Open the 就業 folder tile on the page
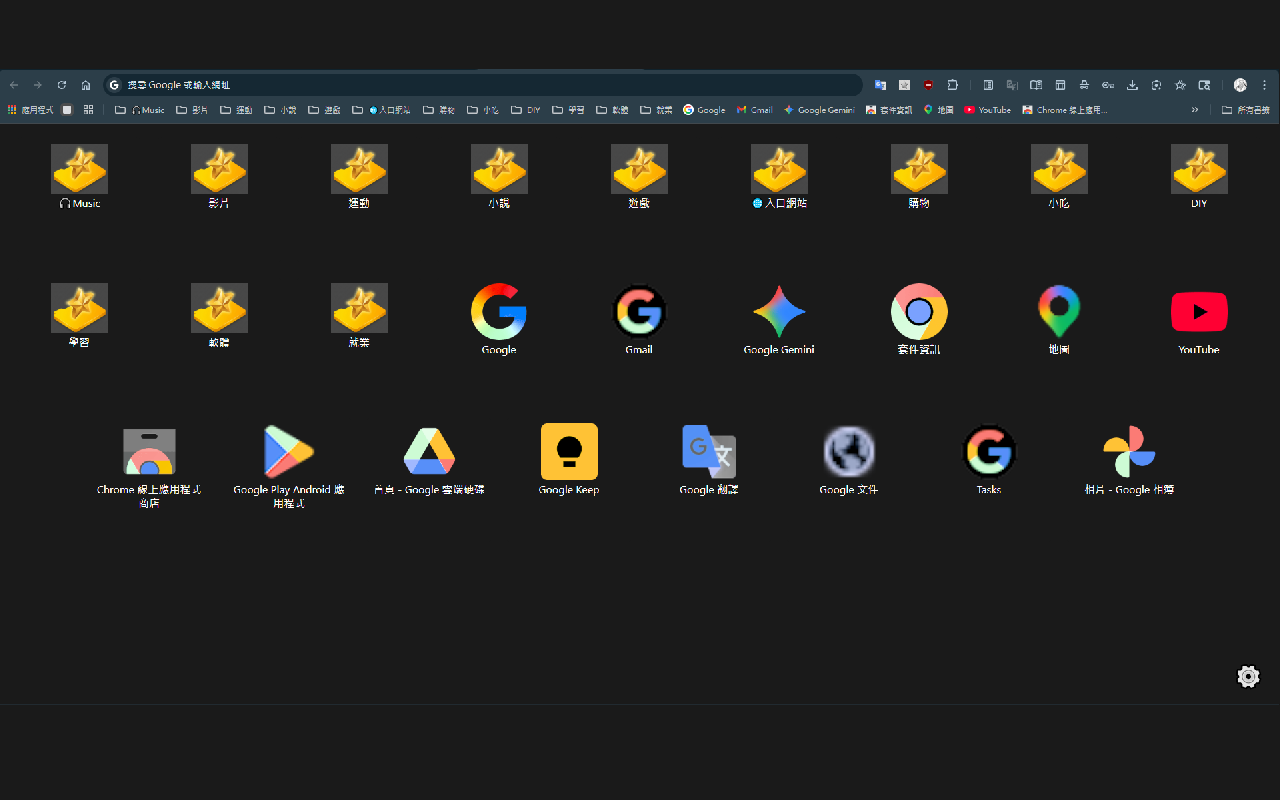Image resolution: width=1280 pixels, height=800 pixels. pos(359,316)
